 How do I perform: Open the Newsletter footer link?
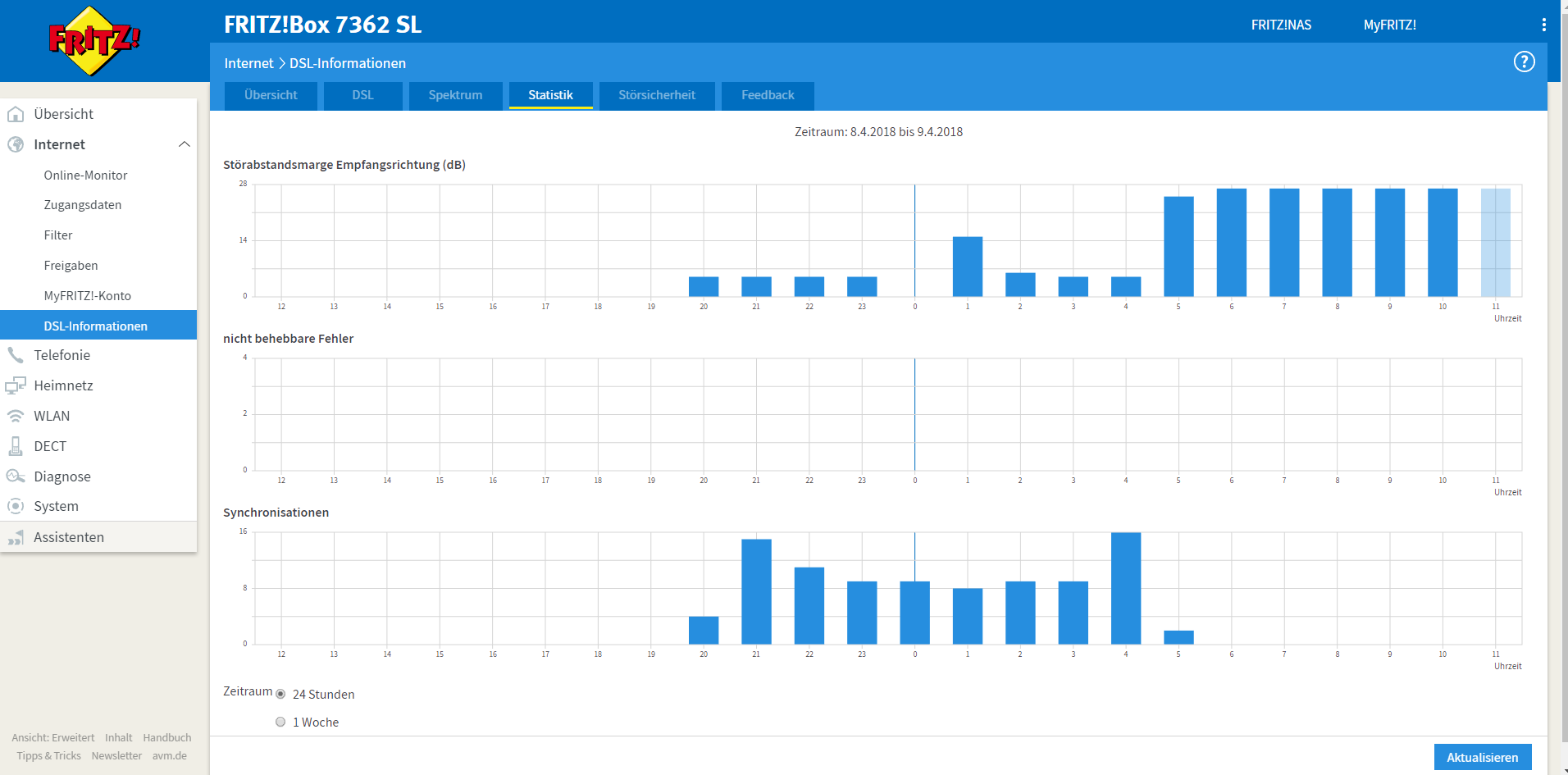pos(116,756)
